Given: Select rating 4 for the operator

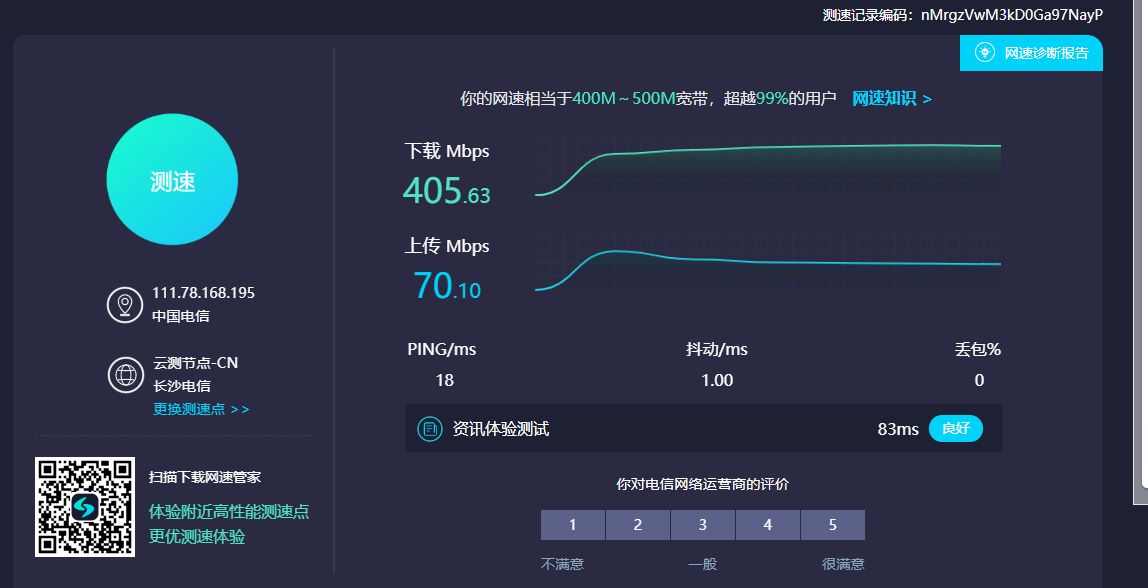Looking at the screenshot, I should click(768, 525).
